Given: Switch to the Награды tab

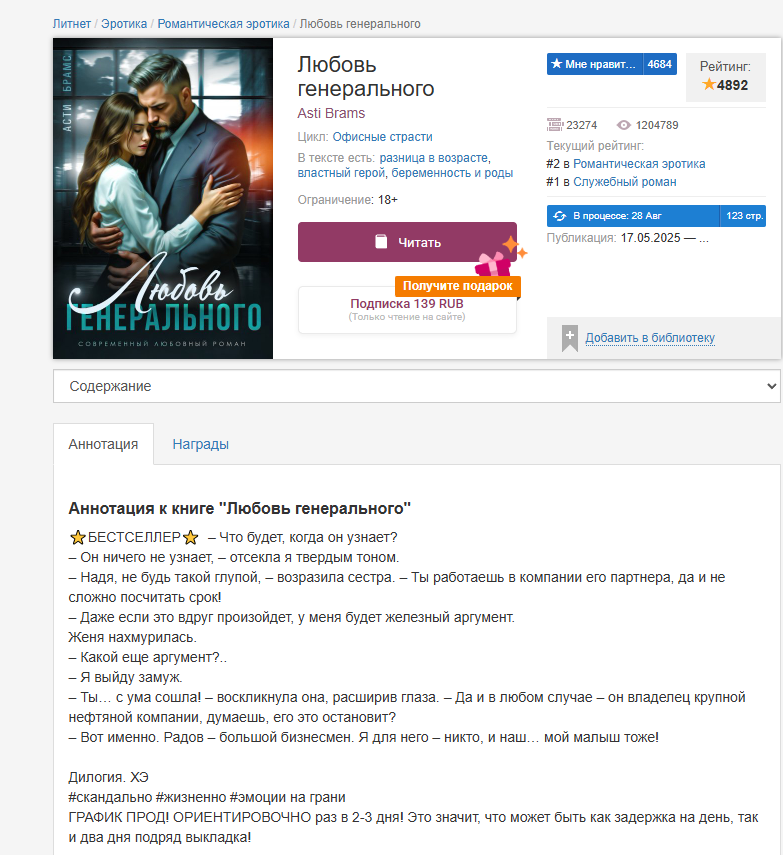Looking at the screenshot, I should [x=201, y=444].
